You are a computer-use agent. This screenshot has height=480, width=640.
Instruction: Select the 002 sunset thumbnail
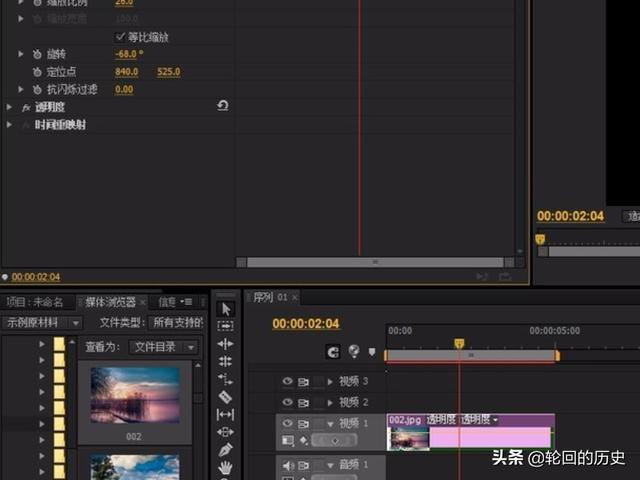[x=135, y=394]
